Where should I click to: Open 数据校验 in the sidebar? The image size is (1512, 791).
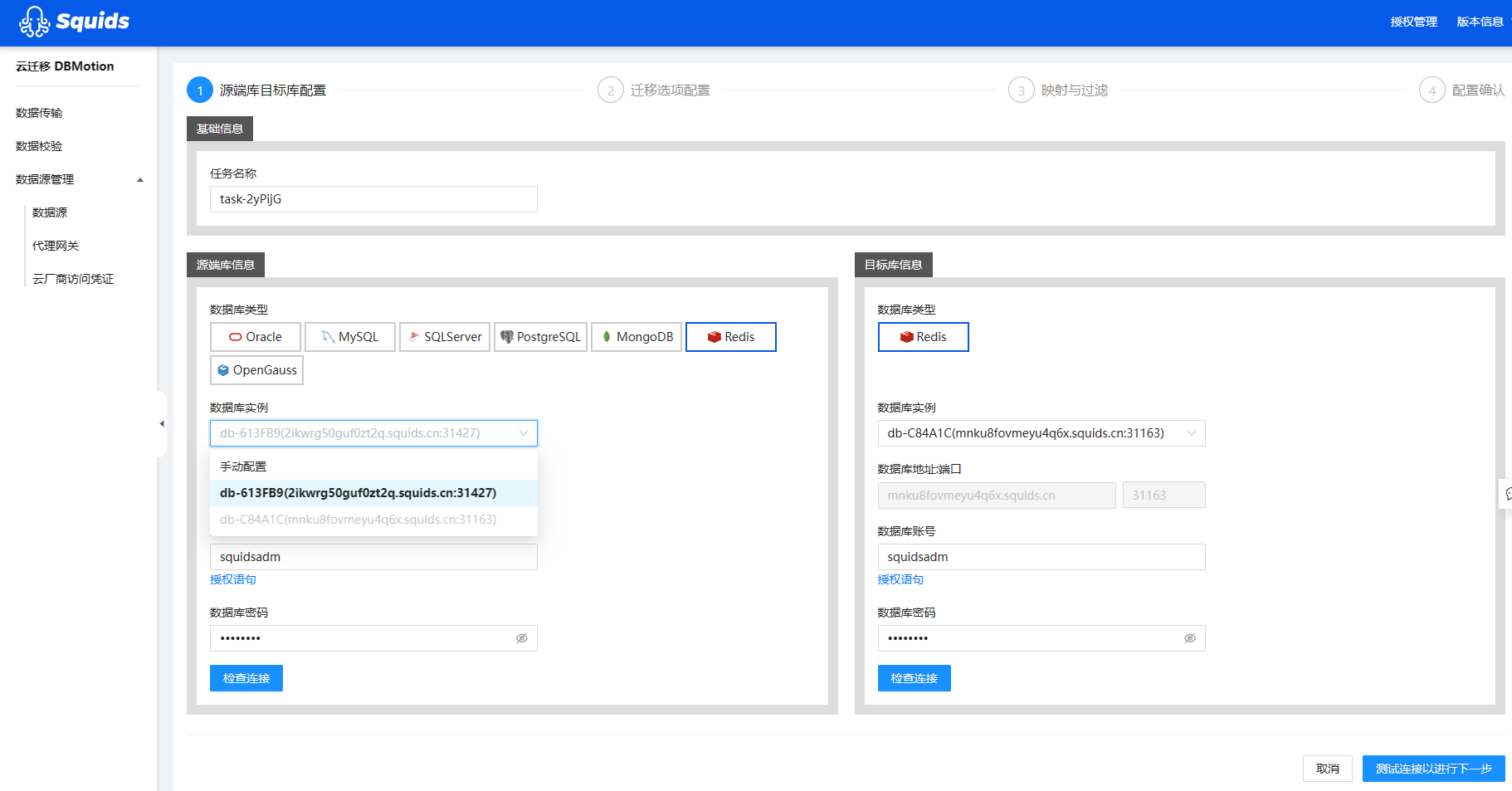39,146
